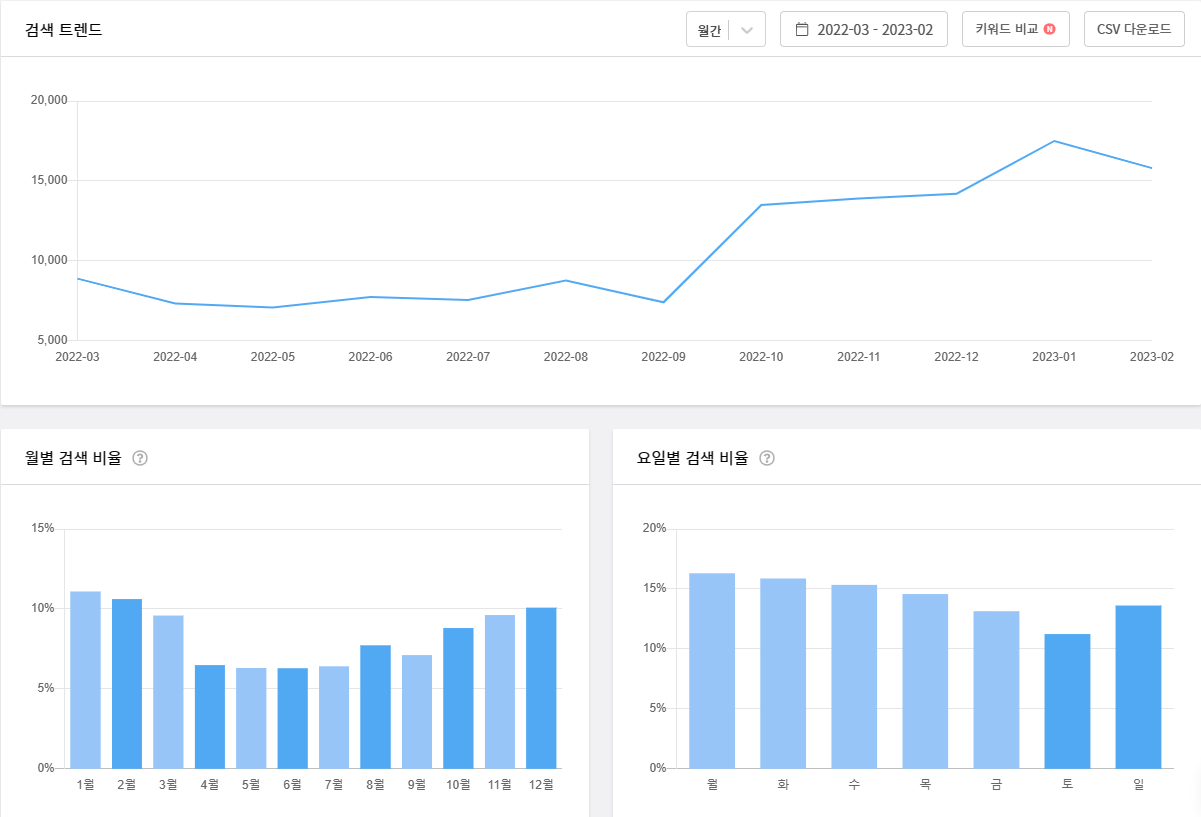Select the 6월 bar in monthly chart
Viewport: 1201px width, 817px height.
[x=293, y=718]
